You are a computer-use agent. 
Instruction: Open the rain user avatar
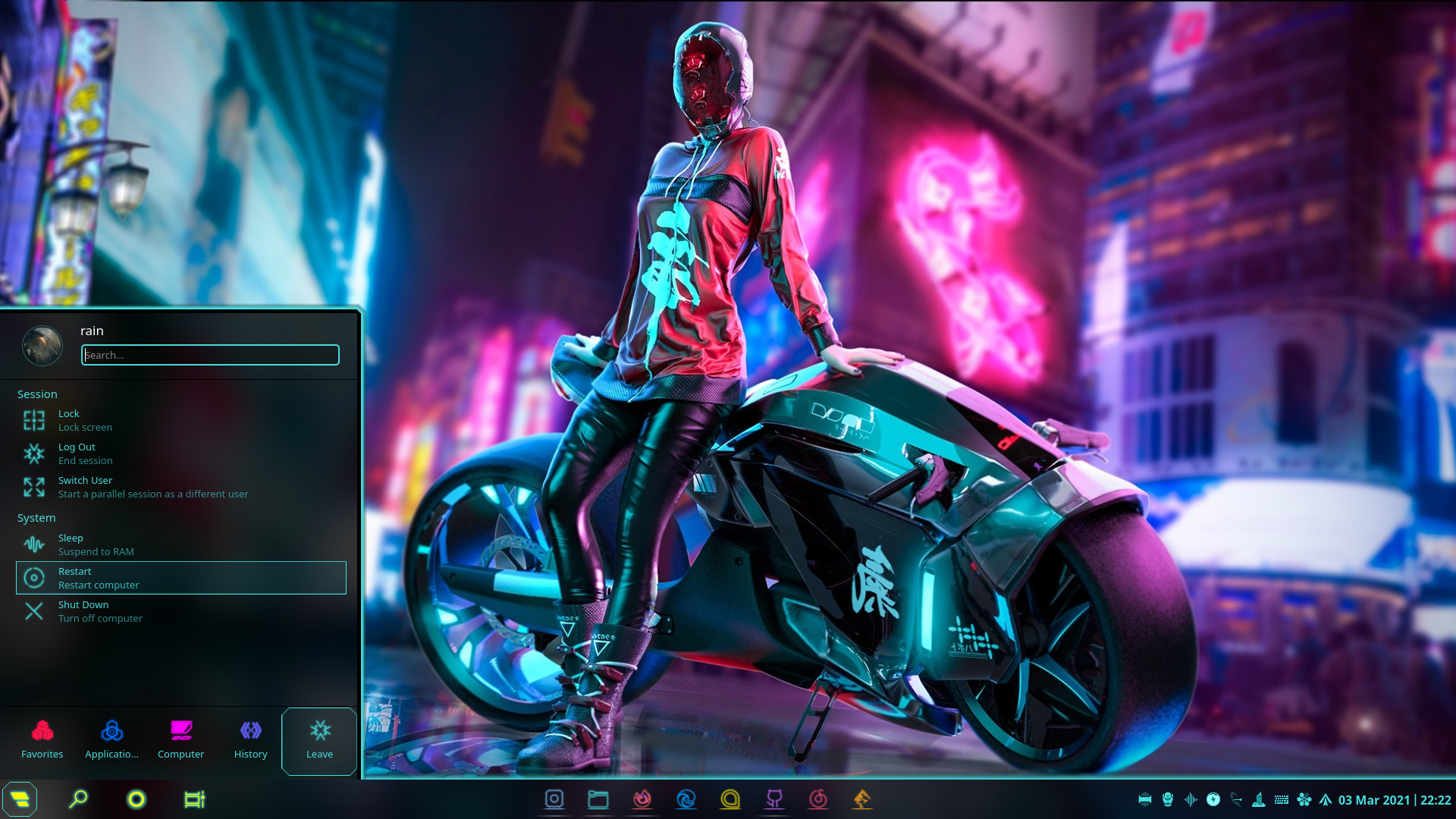pyautogui.click(x=42, y=346)
